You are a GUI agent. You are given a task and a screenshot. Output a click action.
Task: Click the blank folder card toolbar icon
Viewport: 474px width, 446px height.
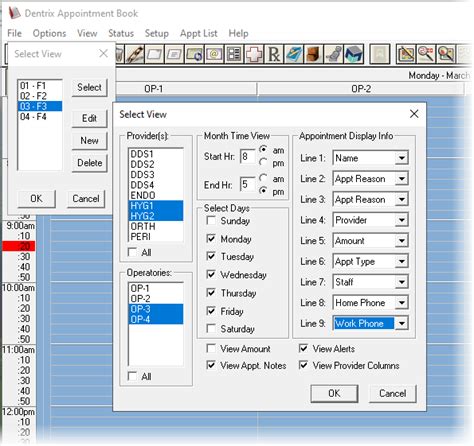(x=154, y=54)
